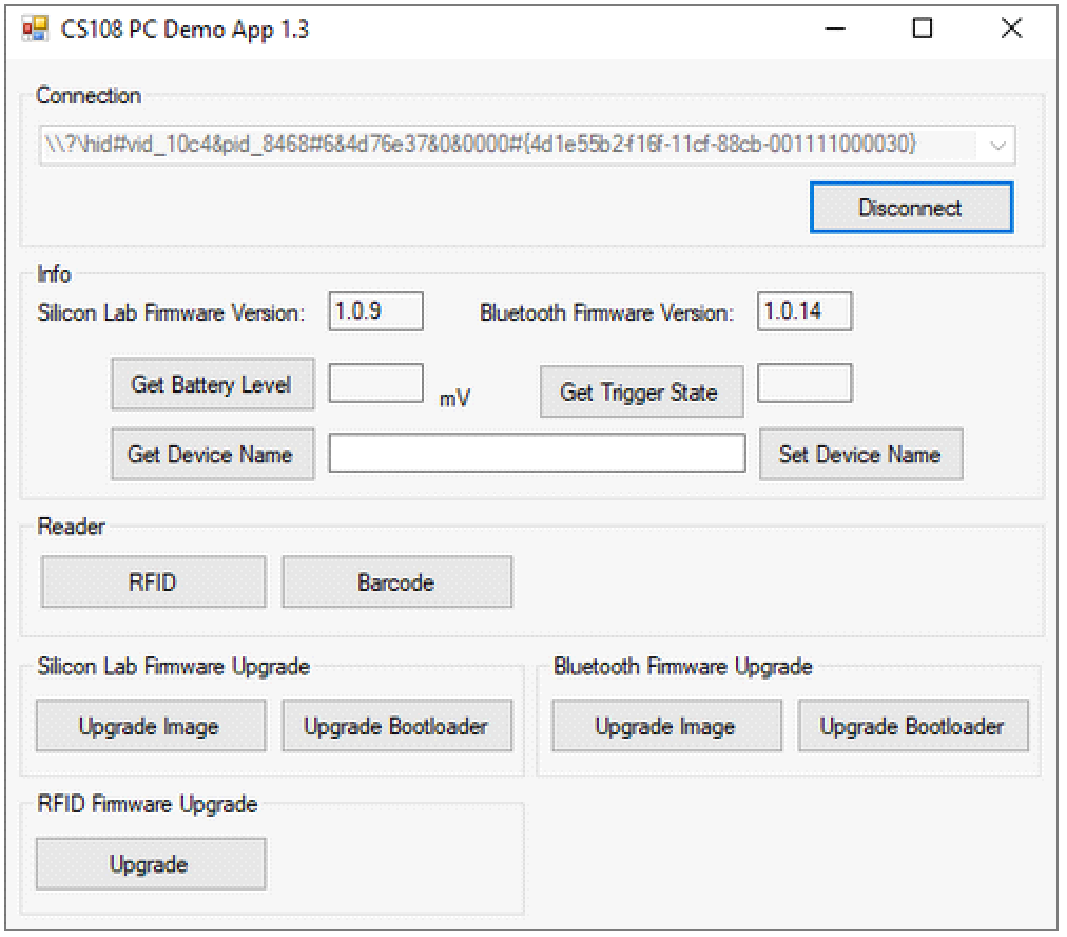
Task: Maximize the CS108 demo app window
Action: pos(922,29)
